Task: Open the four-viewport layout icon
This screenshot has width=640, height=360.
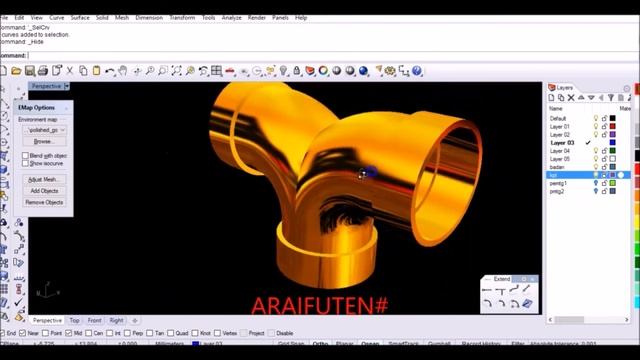Action: pyautogui.click(x=217, y=71)
